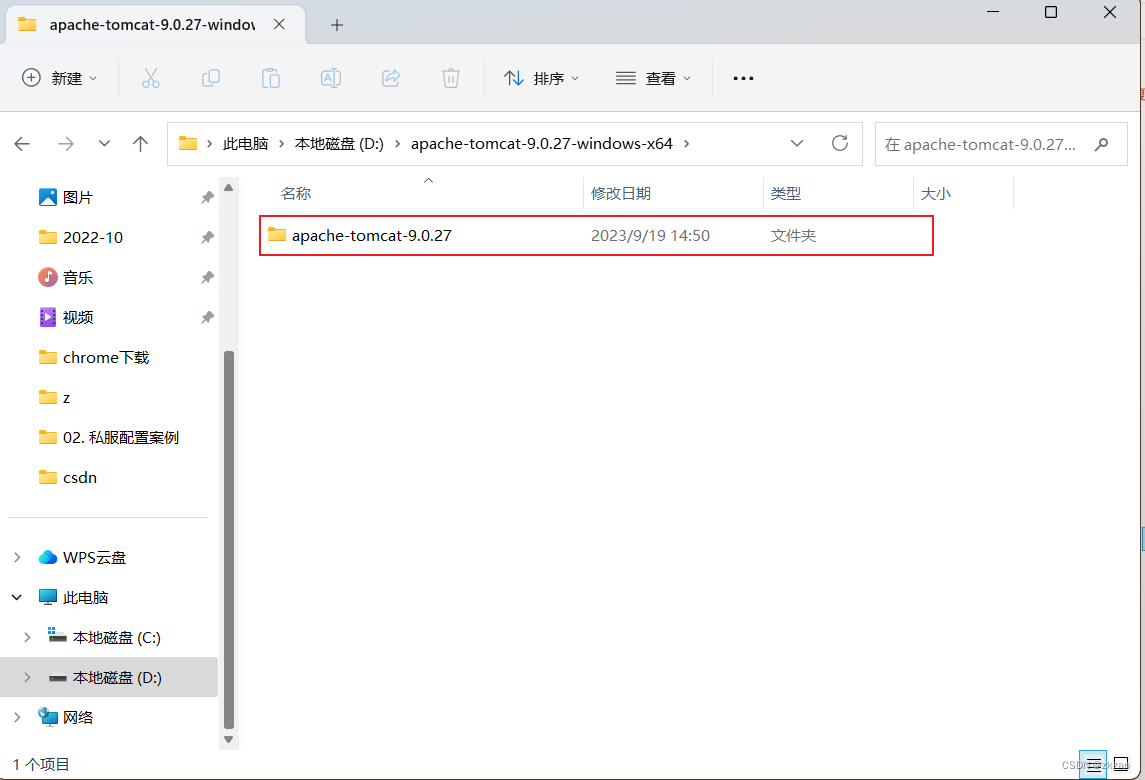Click the Rename icon in toolbar
This screenshot has width=1145, height=780.
click(x=331, y=78)
